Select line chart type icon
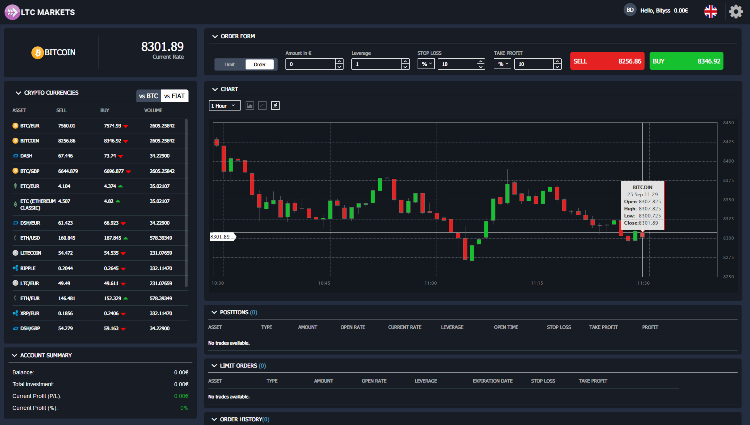The width and height of the screenshot is (750, 425). tap(263, 106)
